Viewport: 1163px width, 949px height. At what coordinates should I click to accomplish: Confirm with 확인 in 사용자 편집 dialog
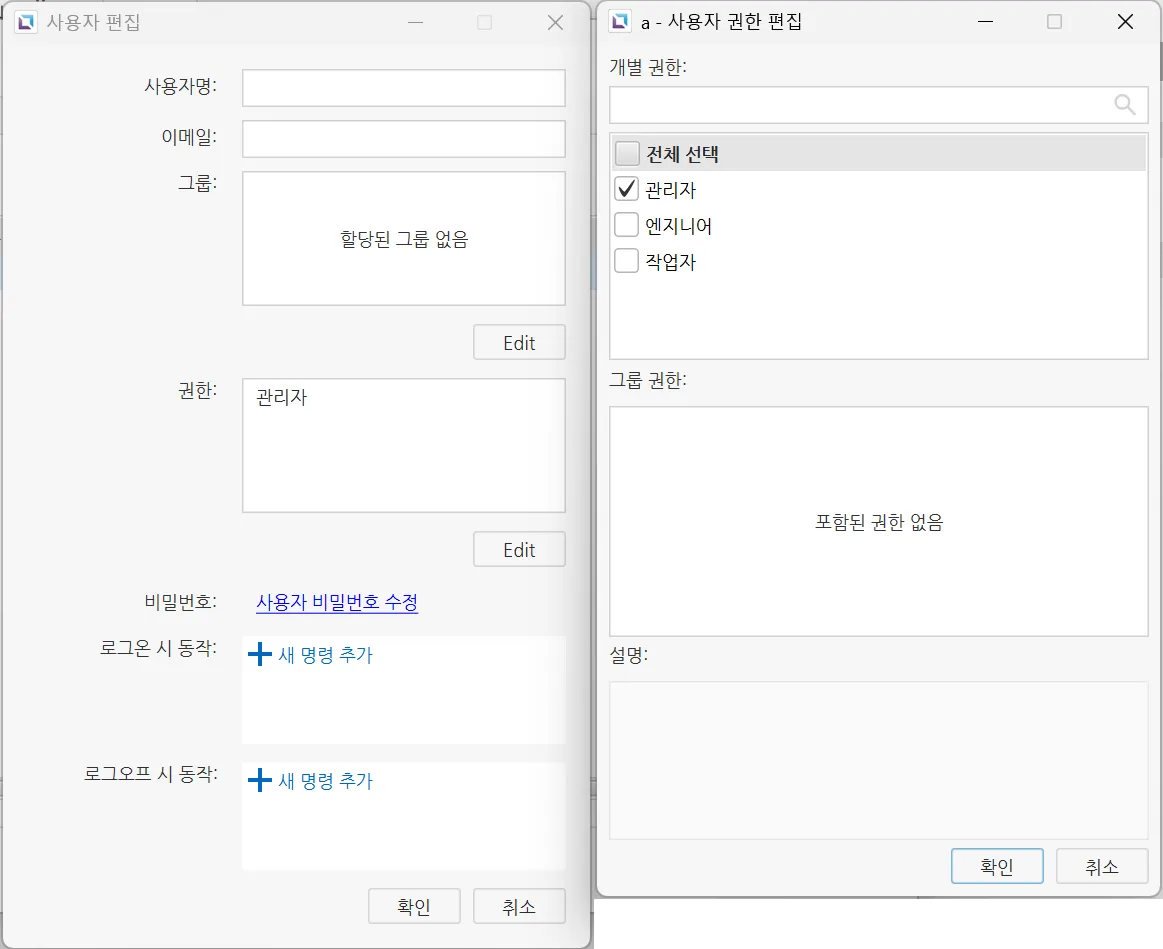(414, 906)
